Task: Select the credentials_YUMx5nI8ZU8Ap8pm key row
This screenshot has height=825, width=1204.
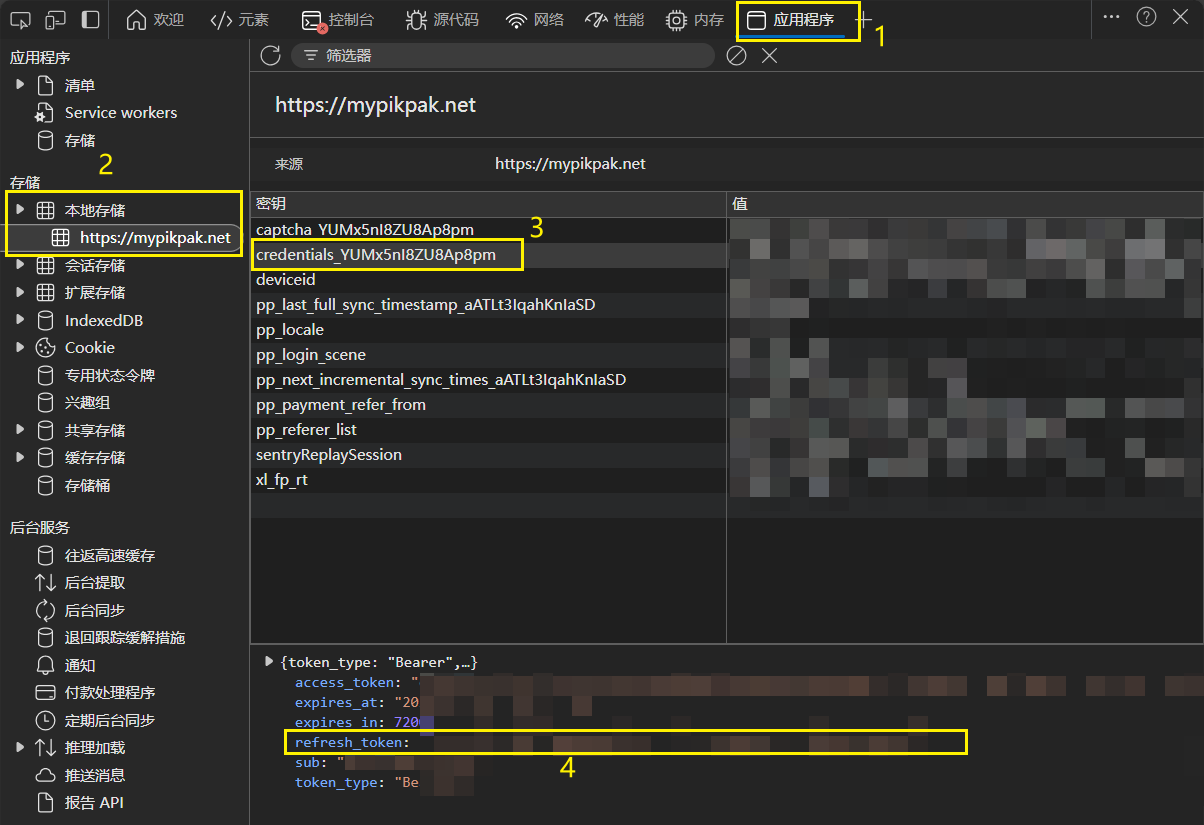Action: [x=376, y=255]
